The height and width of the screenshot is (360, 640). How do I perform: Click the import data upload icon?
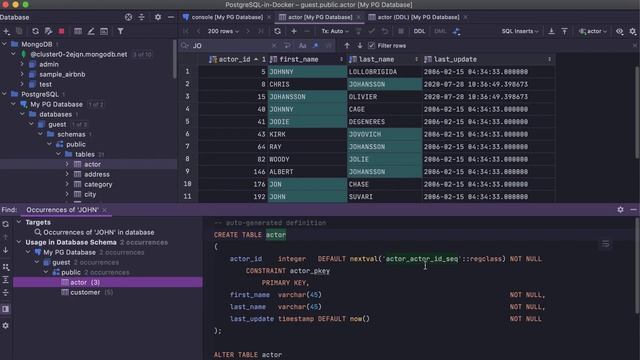coord(564,31)
